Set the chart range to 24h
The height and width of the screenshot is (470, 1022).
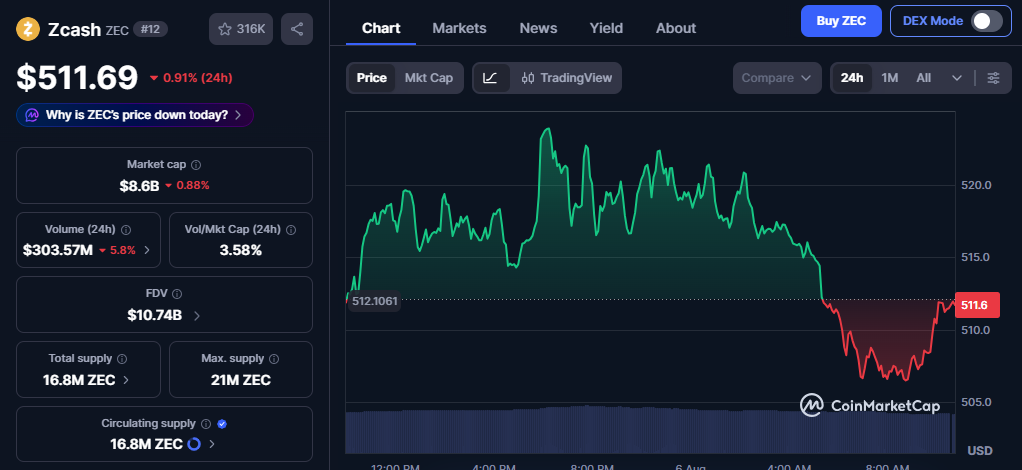click(x=852, y=78)
